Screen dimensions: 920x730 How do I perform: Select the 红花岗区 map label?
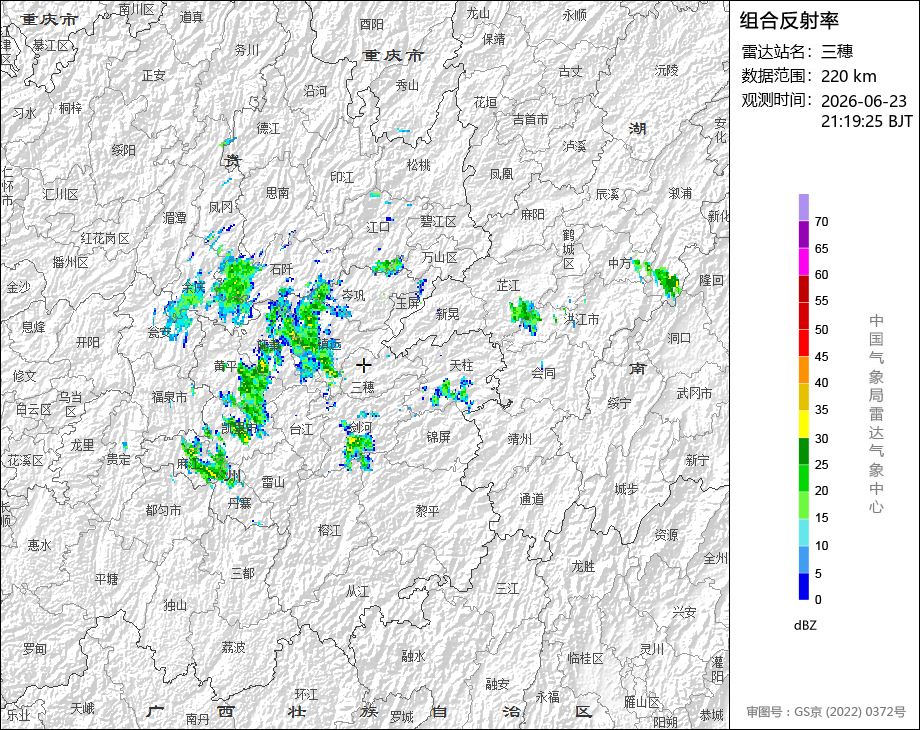click(105, 238)
